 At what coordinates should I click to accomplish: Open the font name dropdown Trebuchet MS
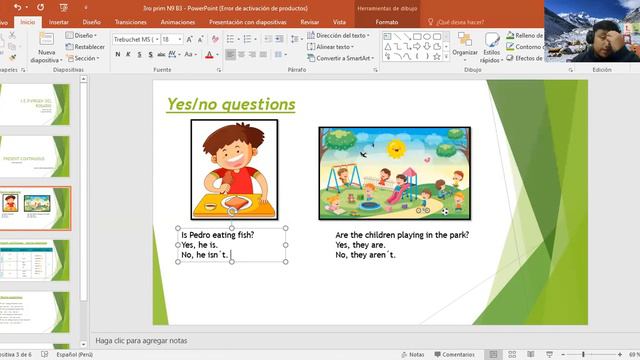click(x=157, y=39)
